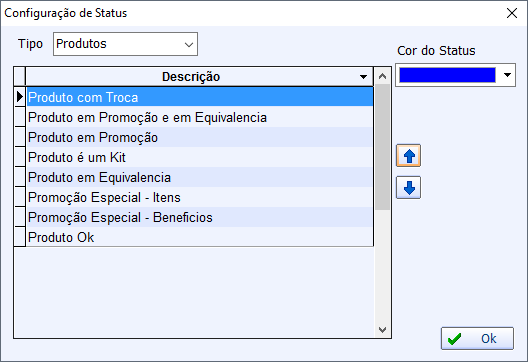
Task: Select the Produto é um Kit row
Action: pos(200,157)
